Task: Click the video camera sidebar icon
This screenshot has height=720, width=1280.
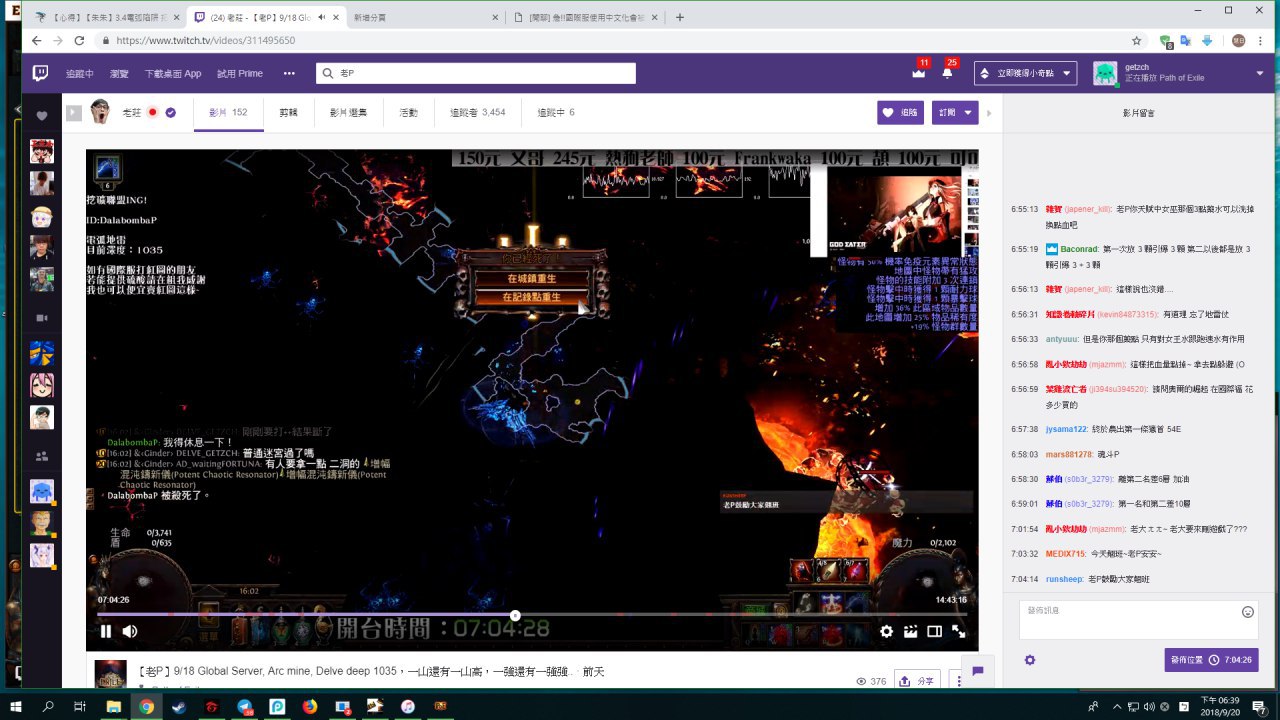Action: point(42,317)
